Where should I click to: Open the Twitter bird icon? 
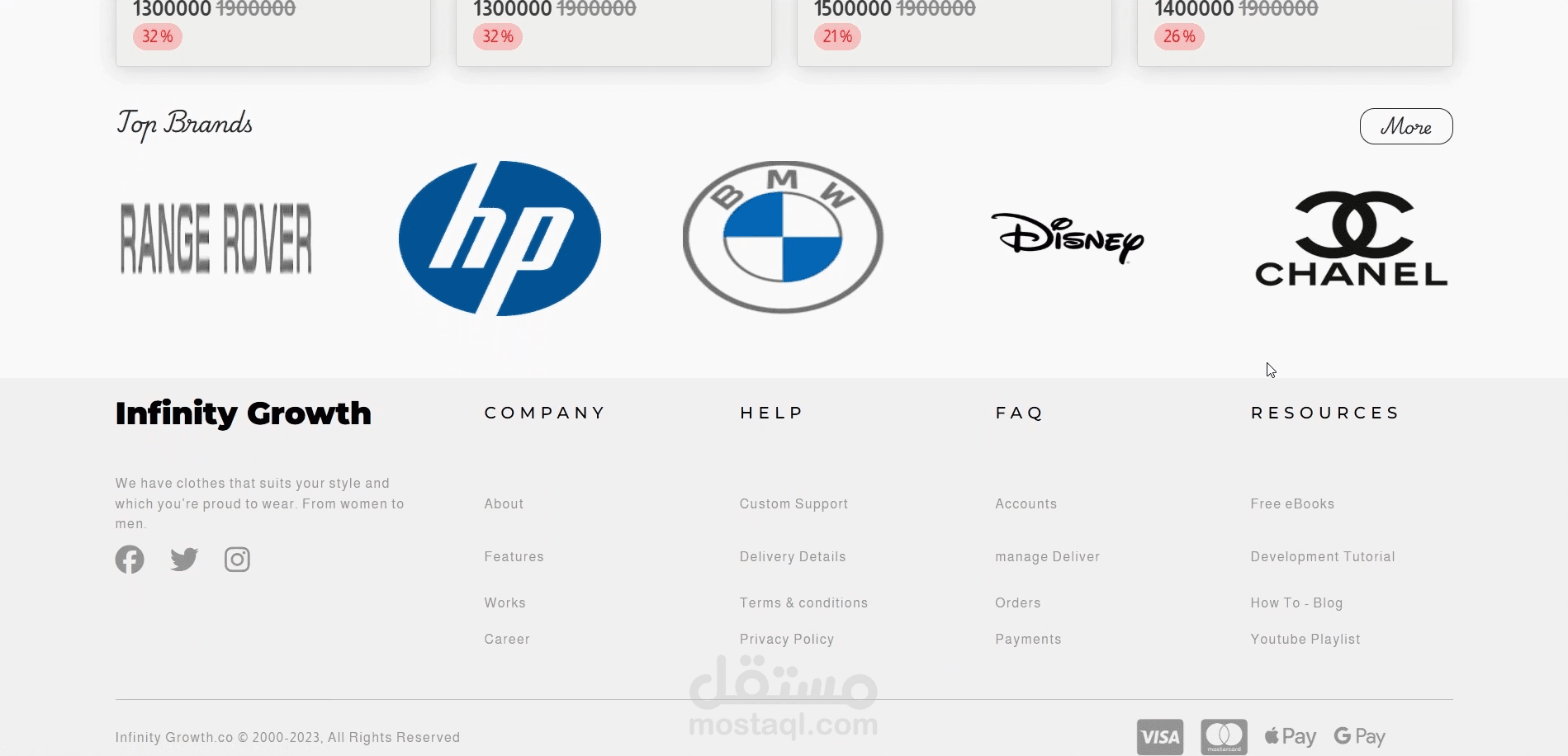pyautogui.click(x=184, y=560)
